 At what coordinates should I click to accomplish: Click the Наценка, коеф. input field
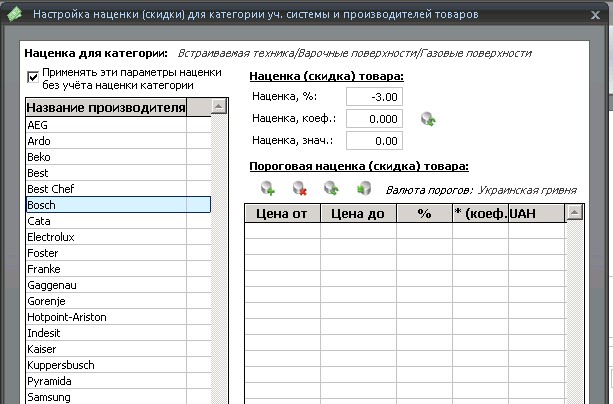point(374,119)
